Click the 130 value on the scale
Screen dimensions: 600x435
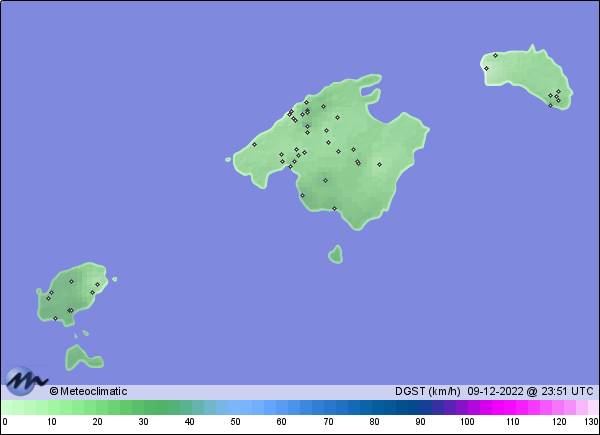tap(592, 422)
